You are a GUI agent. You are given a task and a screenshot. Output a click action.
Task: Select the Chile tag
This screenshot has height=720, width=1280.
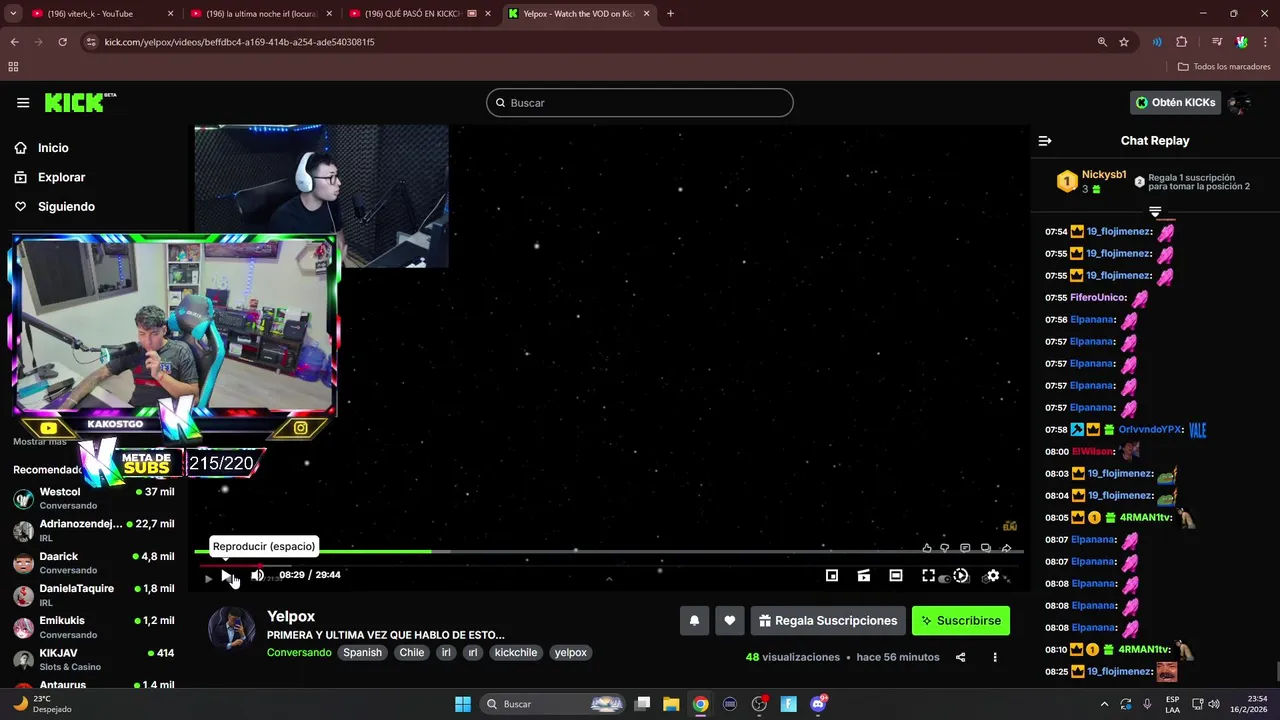tap(412, 652)
